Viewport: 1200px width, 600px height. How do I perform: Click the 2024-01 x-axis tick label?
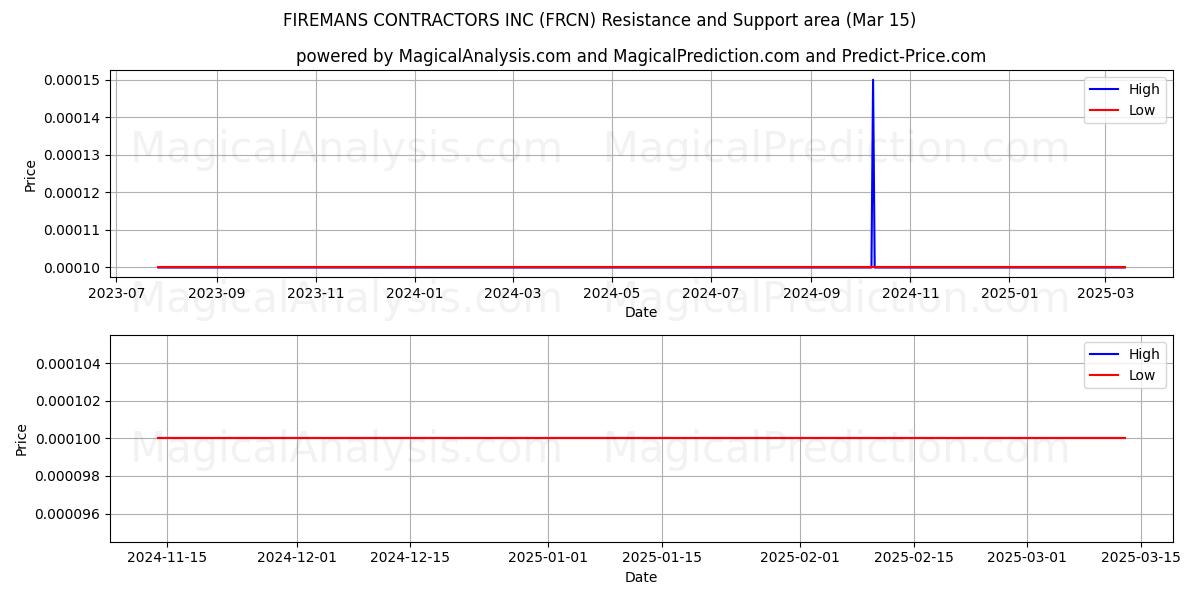pyautogui.click(x=414, y=293)
